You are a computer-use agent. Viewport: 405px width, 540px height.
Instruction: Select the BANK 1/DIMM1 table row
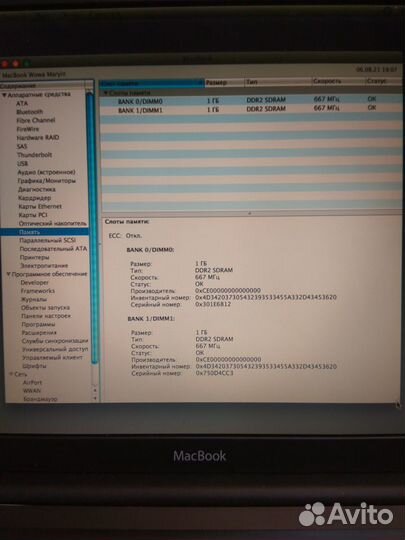pyautogui.click(x=251, y=109)
